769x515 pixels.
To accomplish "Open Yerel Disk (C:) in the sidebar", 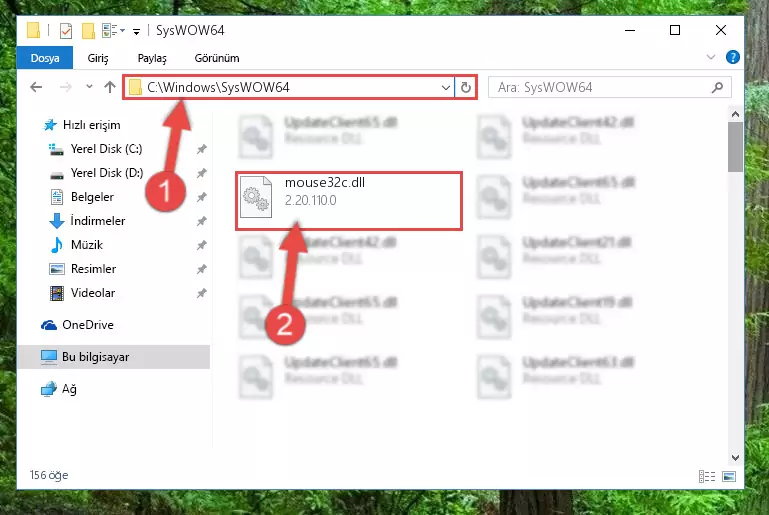I will point(106,149).
